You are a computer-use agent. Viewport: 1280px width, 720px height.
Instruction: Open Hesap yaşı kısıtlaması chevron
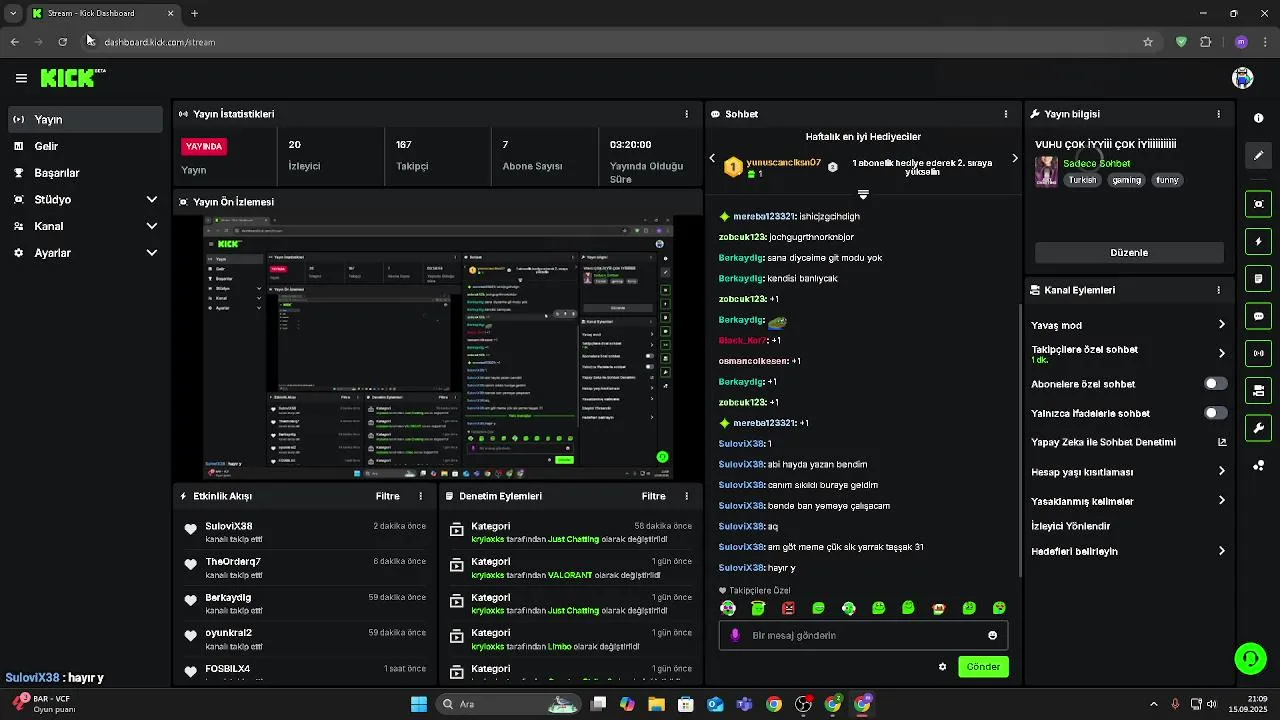[1221, 471]
